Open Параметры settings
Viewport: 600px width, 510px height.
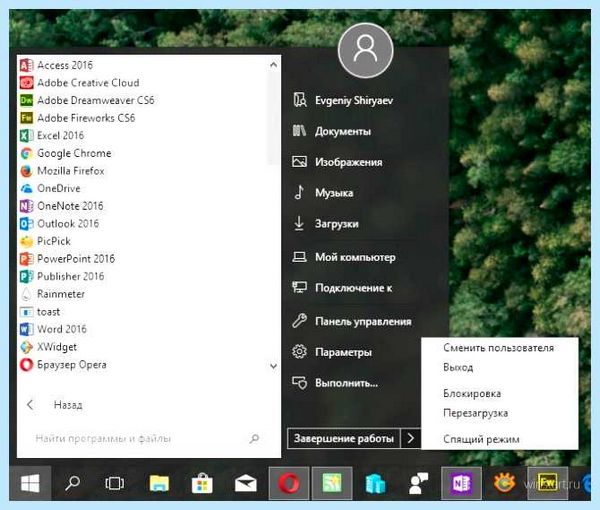pyautogui.click(x=332, y=352)
